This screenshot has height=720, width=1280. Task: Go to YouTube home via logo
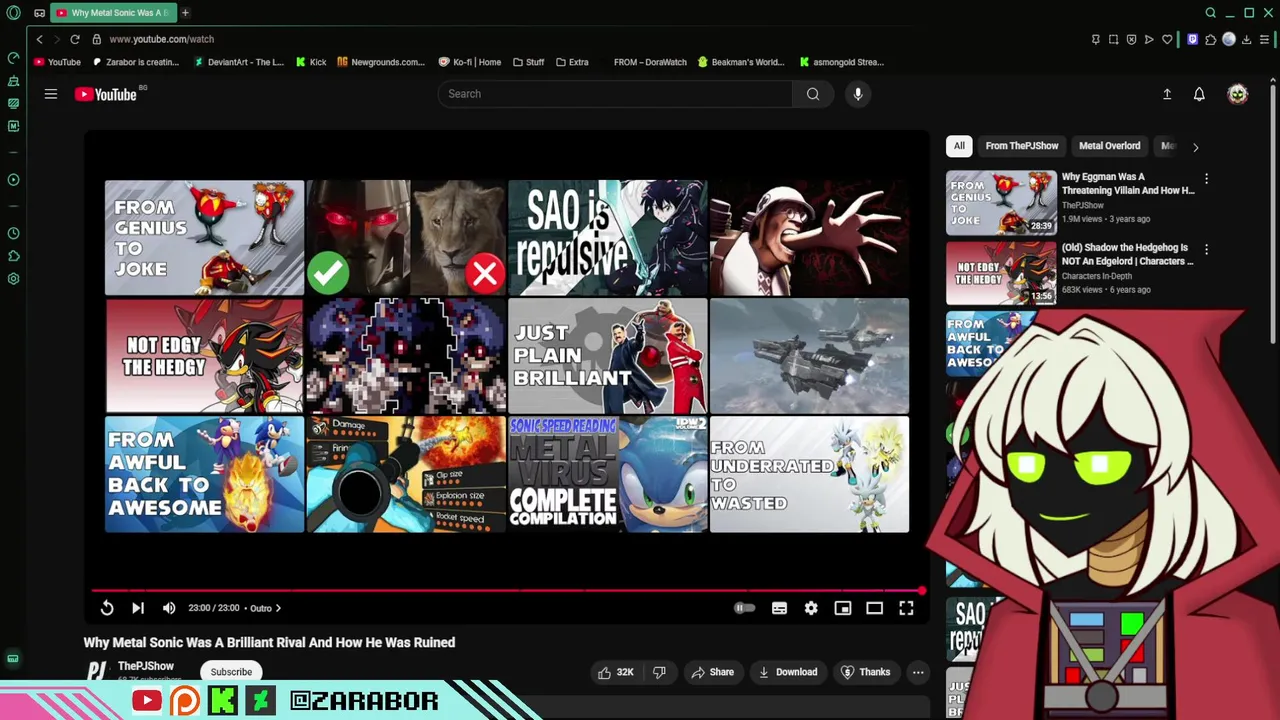click(106, 94)
